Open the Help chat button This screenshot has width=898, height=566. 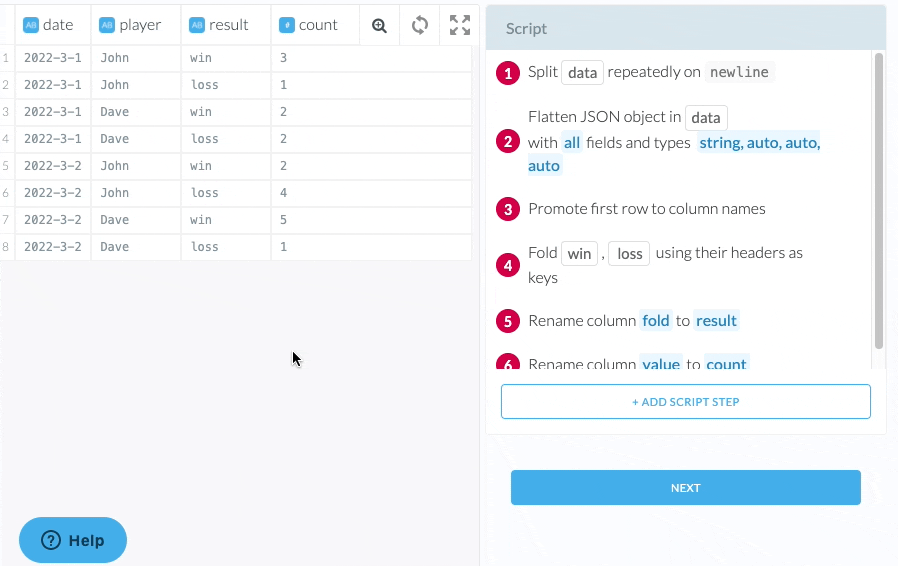(73, 540)
